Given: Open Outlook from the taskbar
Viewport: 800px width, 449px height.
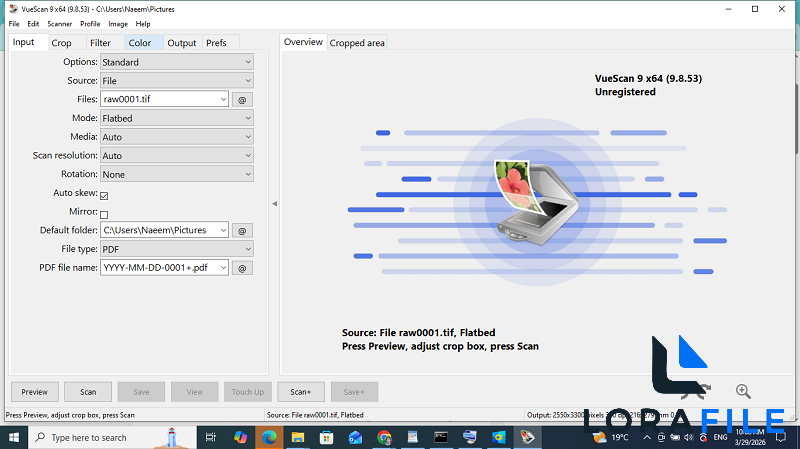Looking at the screenshot, I should click(x=355, y=437).
